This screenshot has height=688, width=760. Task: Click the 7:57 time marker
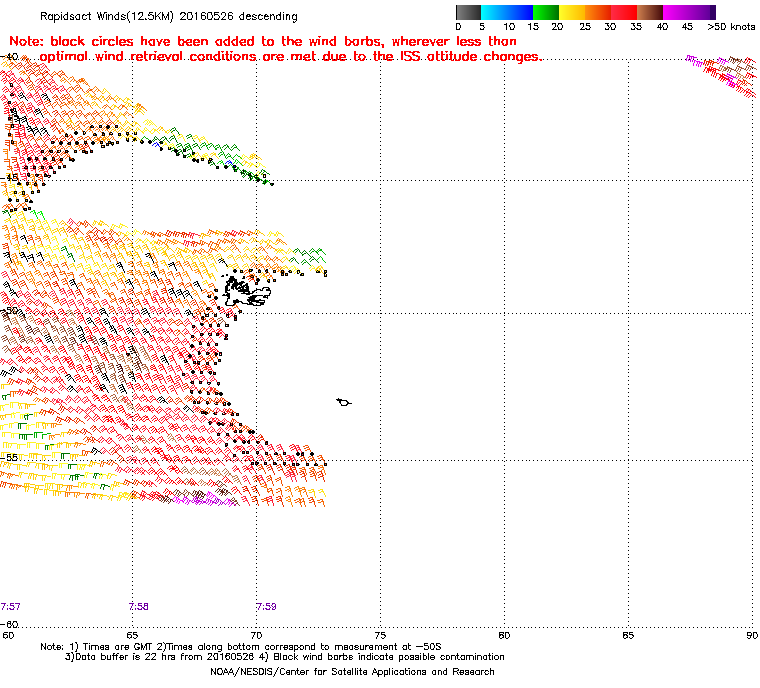[x=10, y=607]
